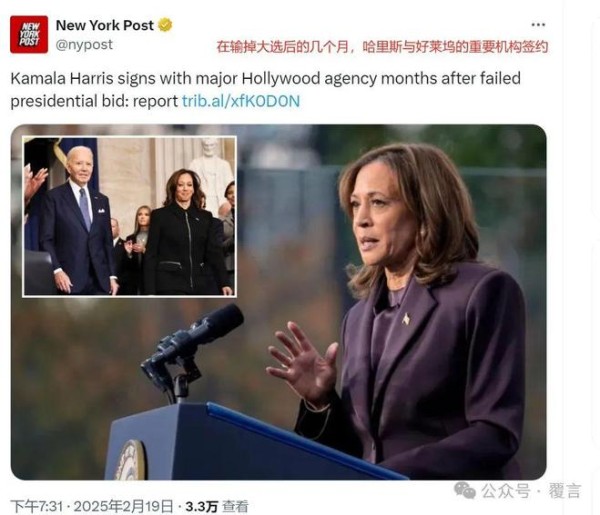Open the New York Post profile avatar
The height and width of the screenshot is (515, 600).
point(29,34)
